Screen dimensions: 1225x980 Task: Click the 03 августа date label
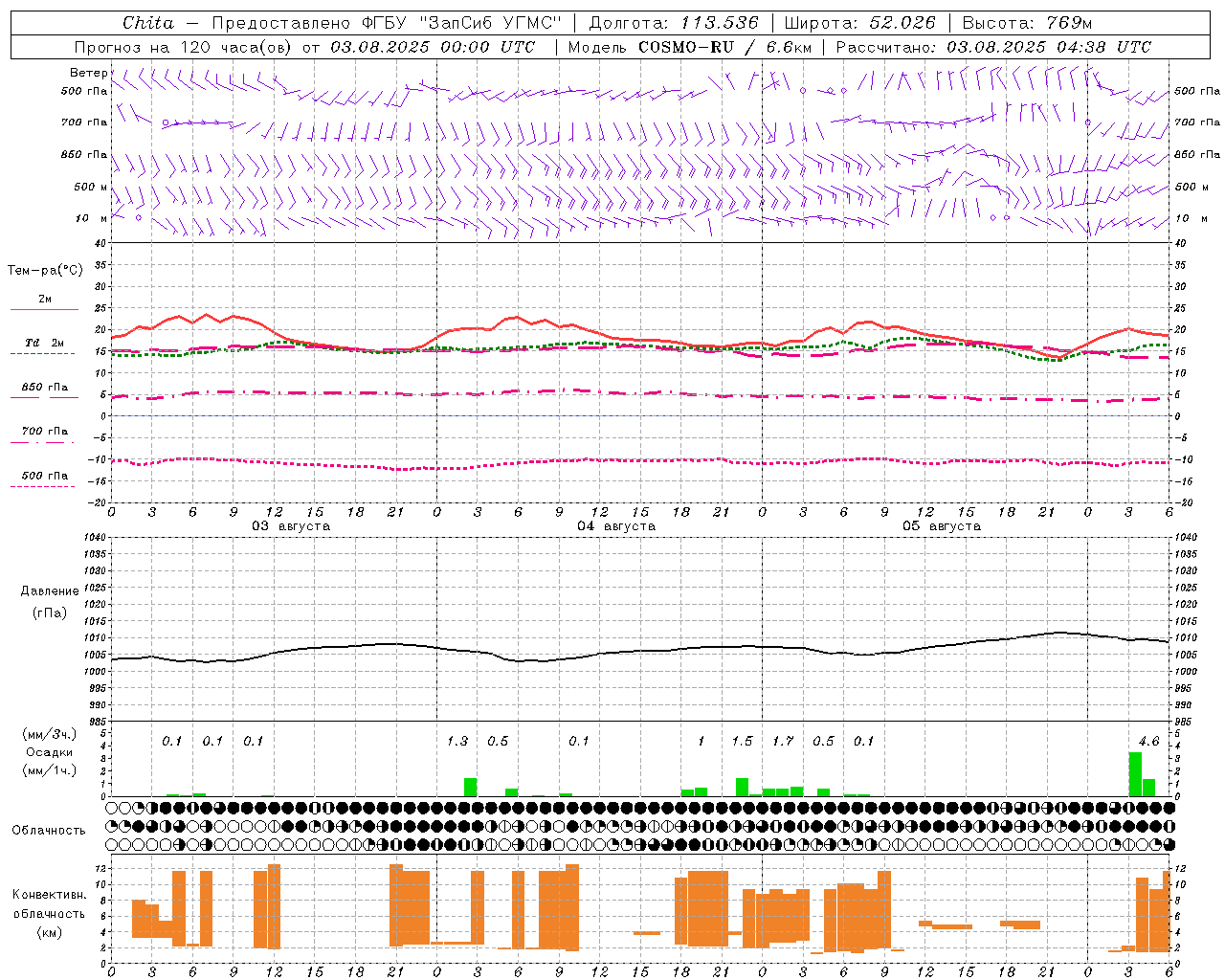pos(291,526)
